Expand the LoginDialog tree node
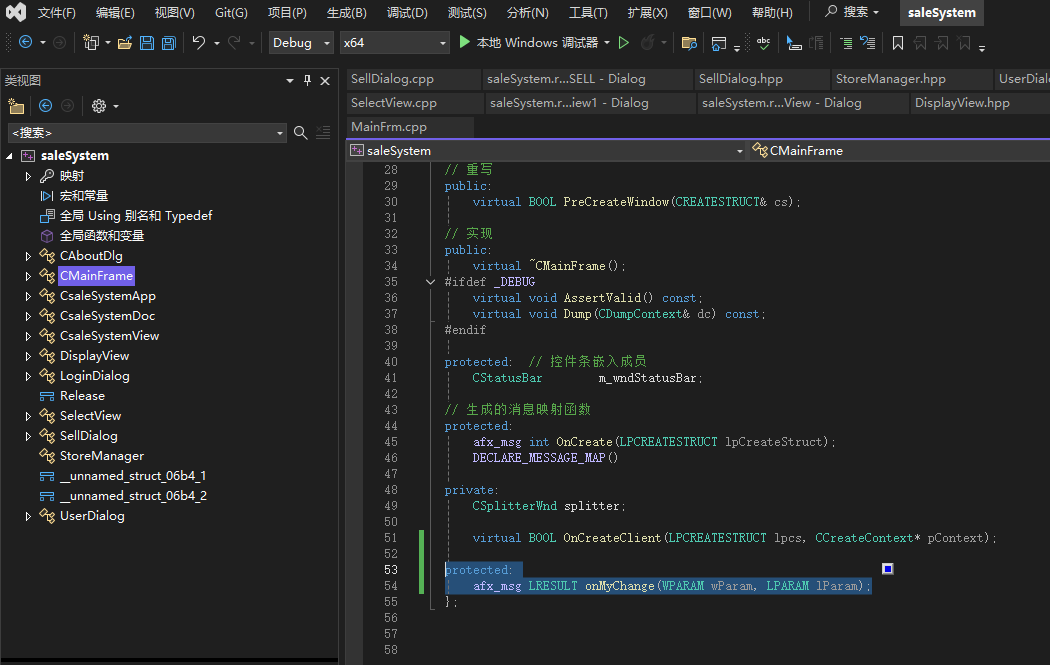 (x=29, y=376)
